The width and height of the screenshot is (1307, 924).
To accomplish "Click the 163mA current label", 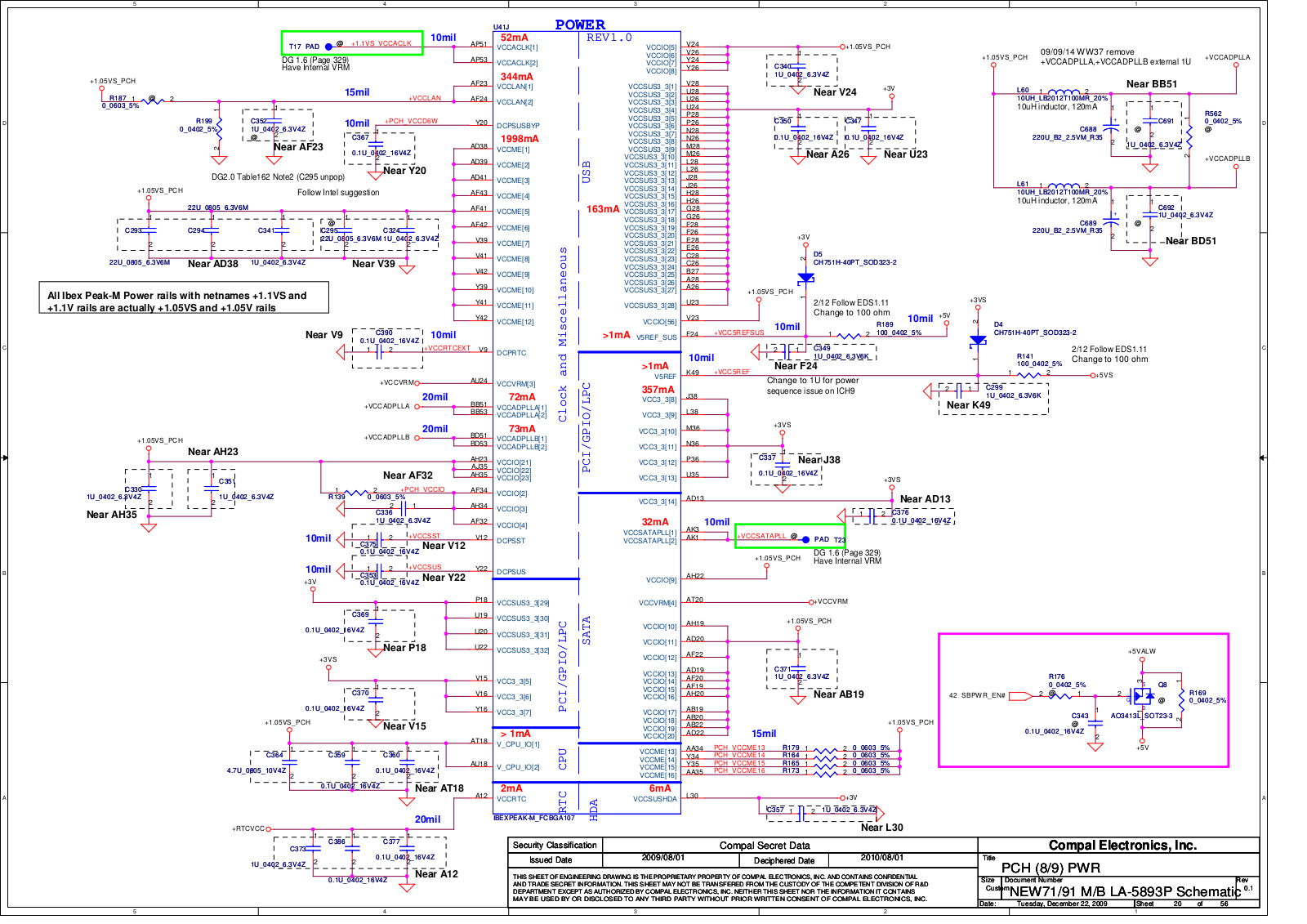I will click(x=603, y=209).
